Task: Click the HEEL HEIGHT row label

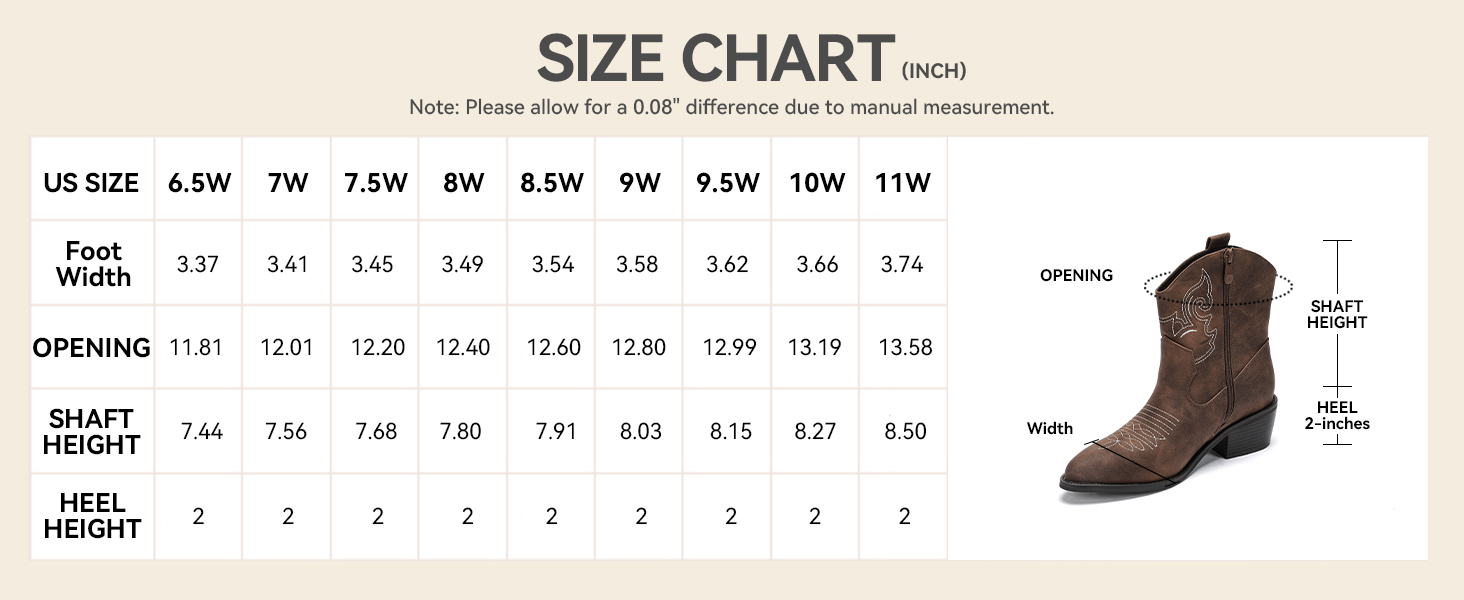Action: pyautogui.click(x=92, y=516)
